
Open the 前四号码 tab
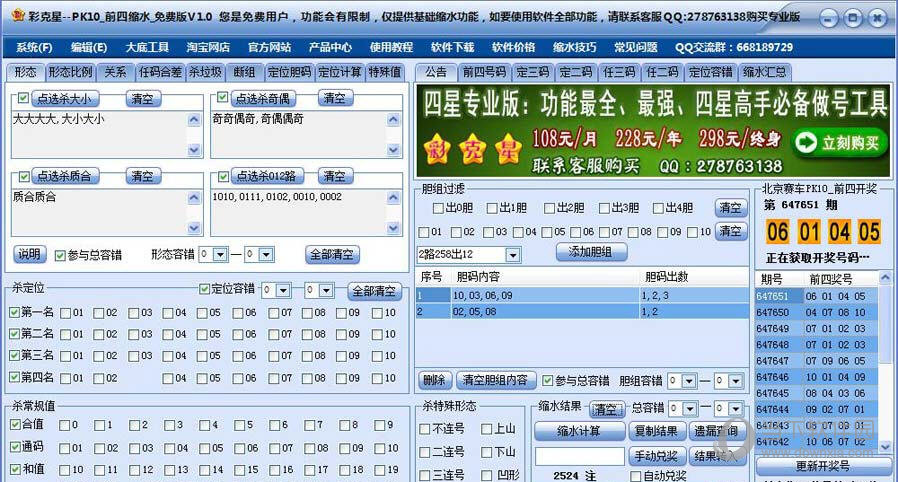485,72
